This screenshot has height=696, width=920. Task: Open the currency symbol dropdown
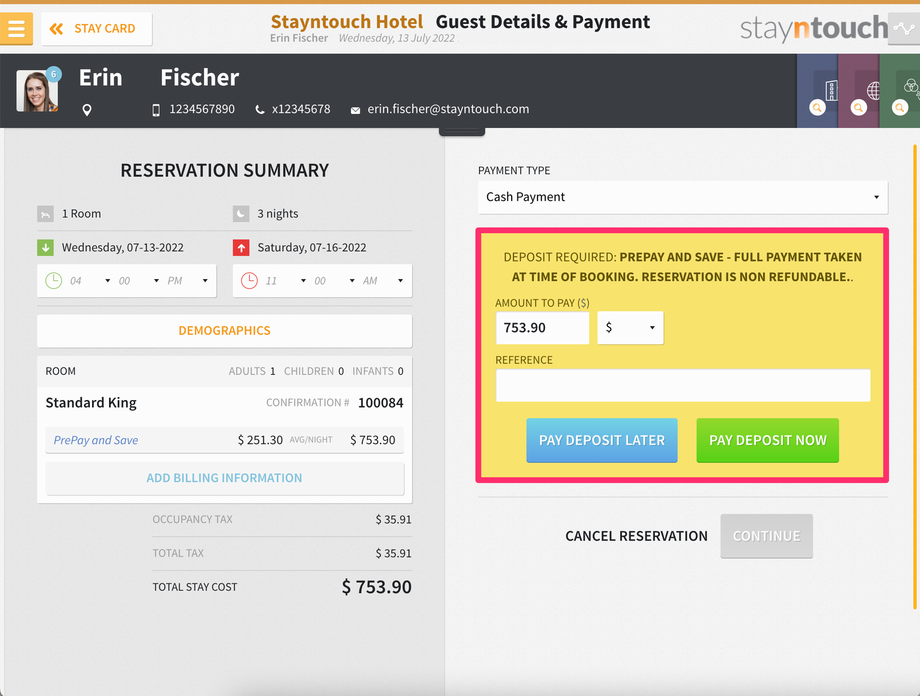(x=630, y=327)
